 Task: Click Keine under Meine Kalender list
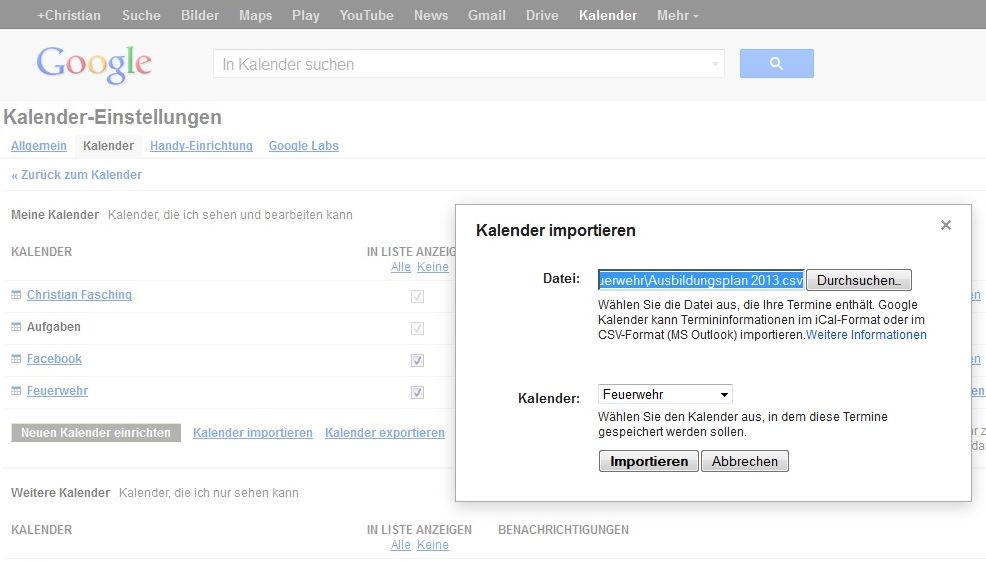point(433,267)
